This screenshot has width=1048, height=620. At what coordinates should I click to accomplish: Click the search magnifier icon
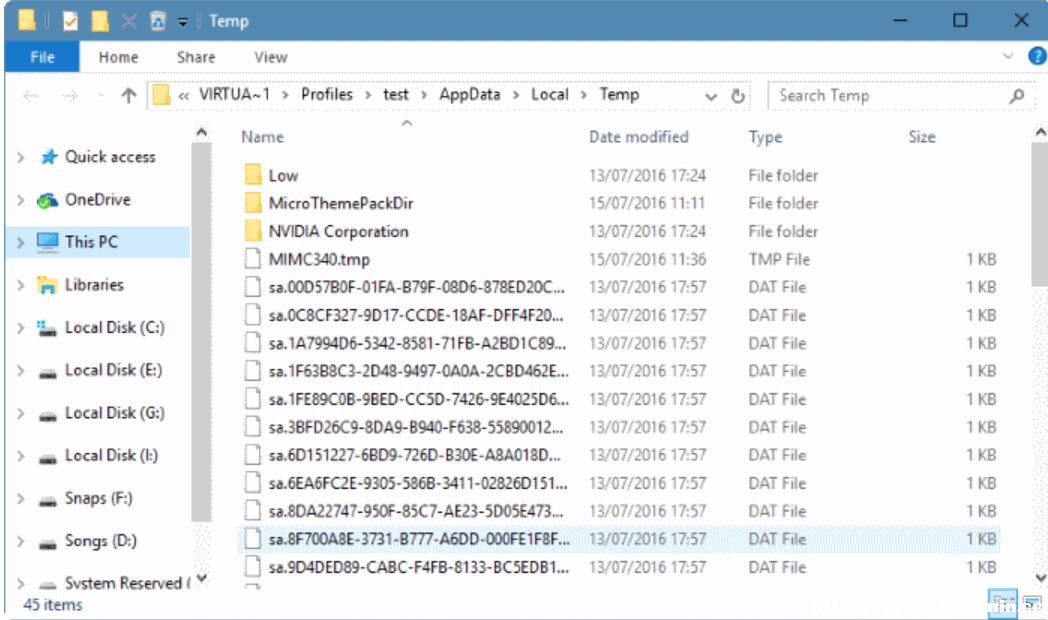[x=1017, y=96]
